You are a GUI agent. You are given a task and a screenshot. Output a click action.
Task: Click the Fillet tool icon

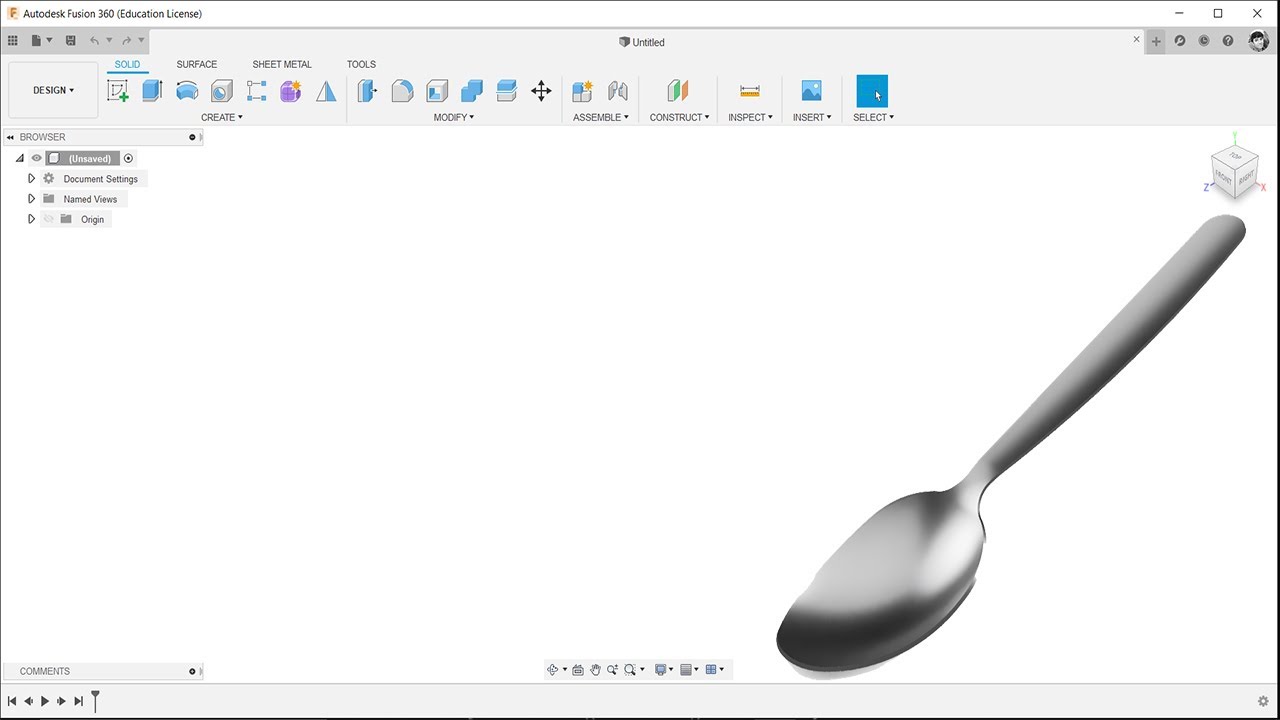pyautogui.click(x=402, y=91)
